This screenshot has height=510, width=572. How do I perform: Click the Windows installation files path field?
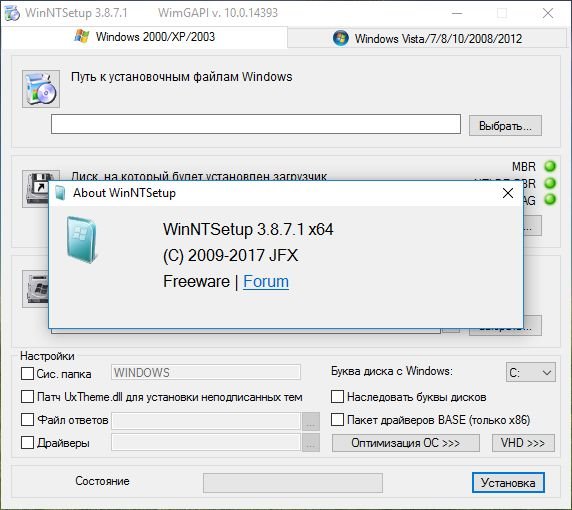256,124
